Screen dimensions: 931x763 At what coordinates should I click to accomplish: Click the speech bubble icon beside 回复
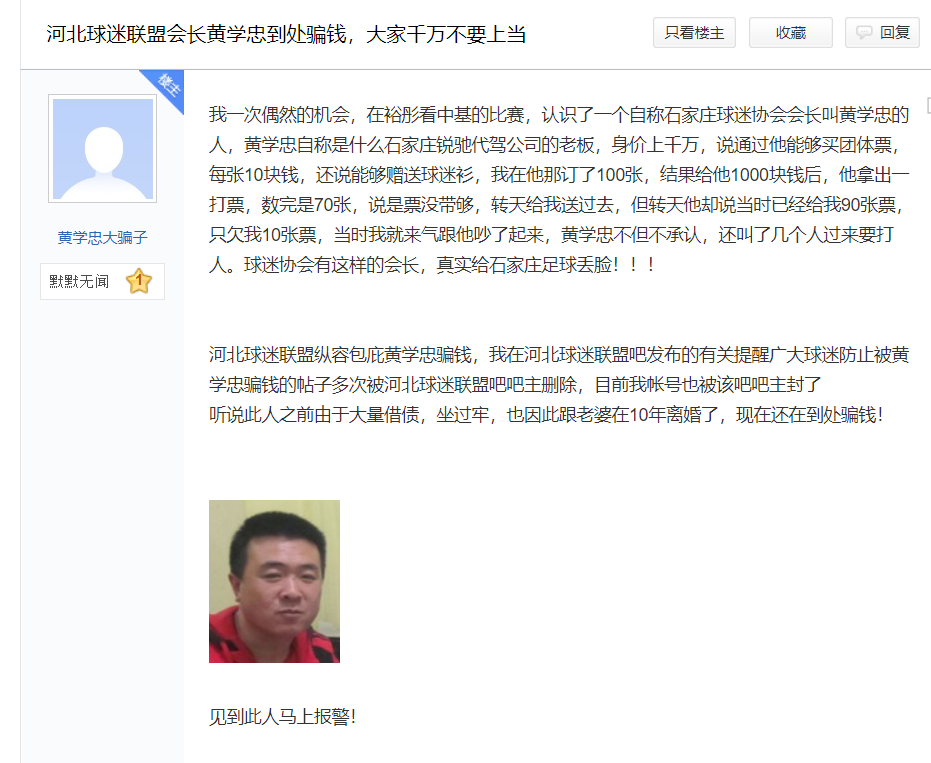[864, 32]
